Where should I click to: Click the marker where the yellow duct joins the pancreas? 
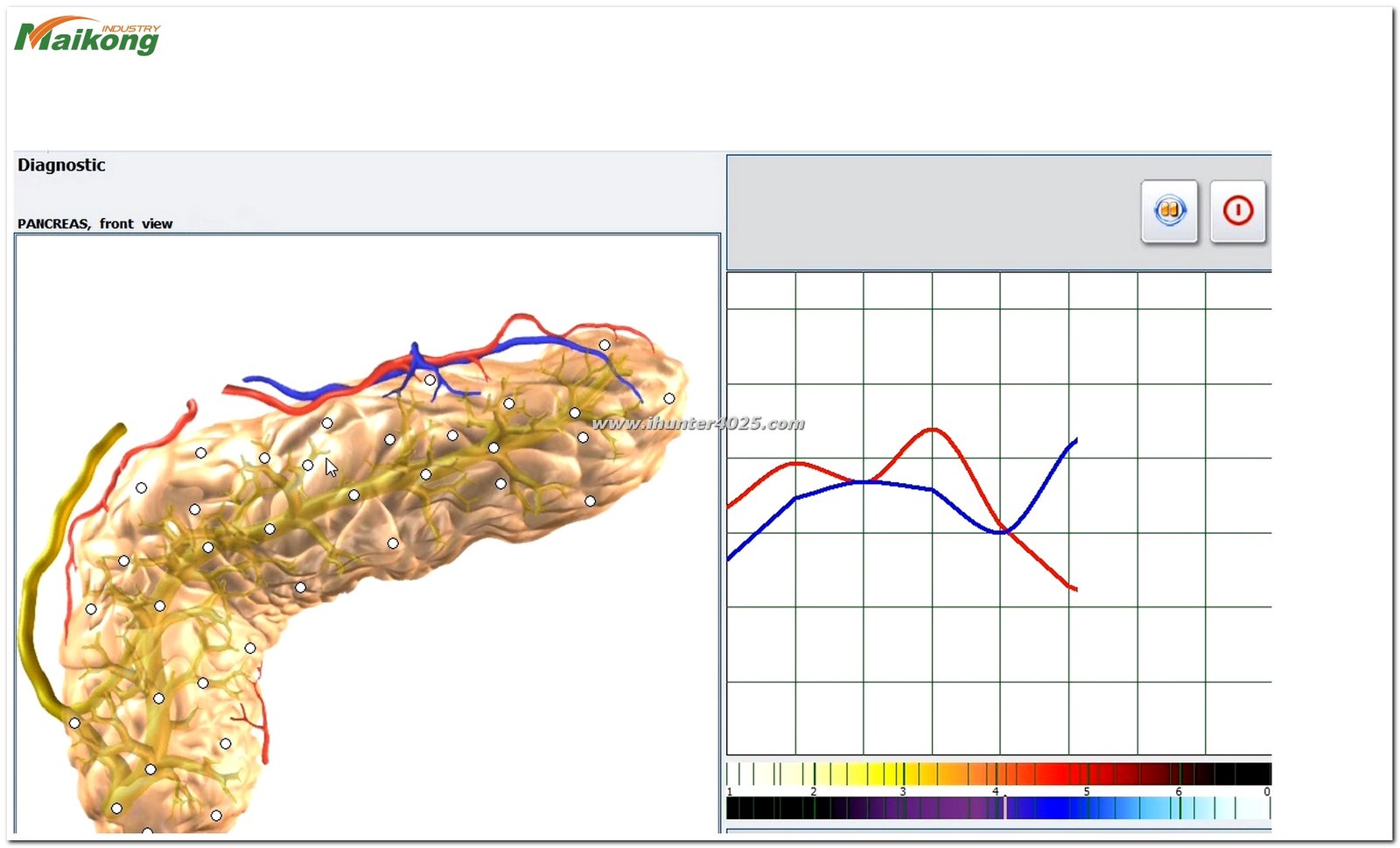click(x=74, y=723)
